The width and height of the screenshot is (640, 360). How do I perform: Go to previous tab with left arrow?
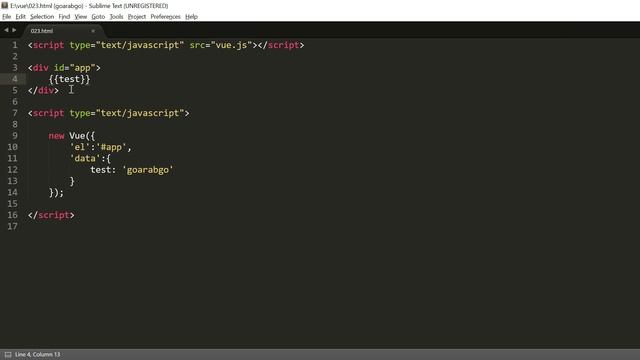6,30
